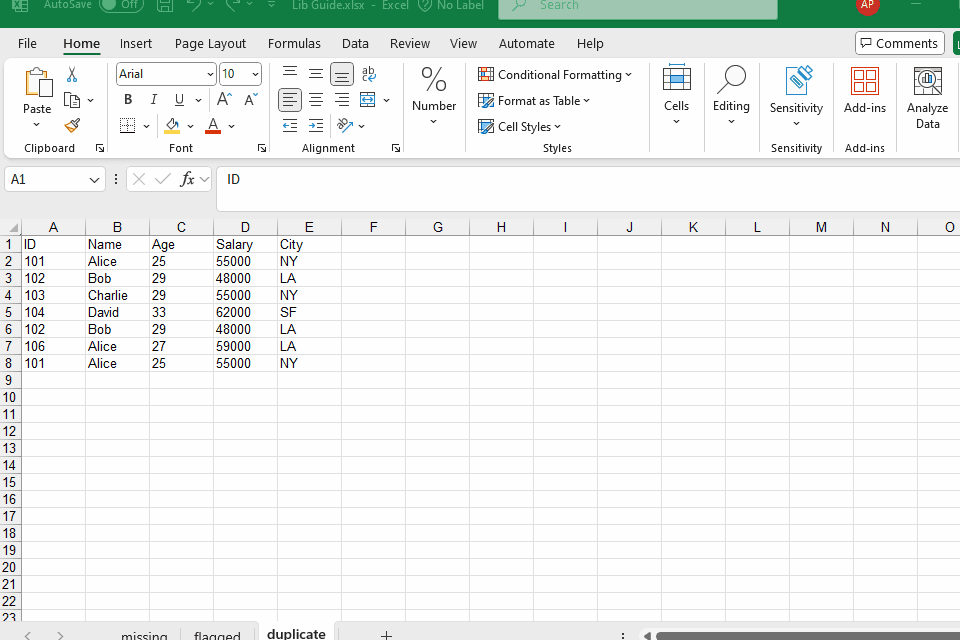Apply the red font color

click(213, 126)
